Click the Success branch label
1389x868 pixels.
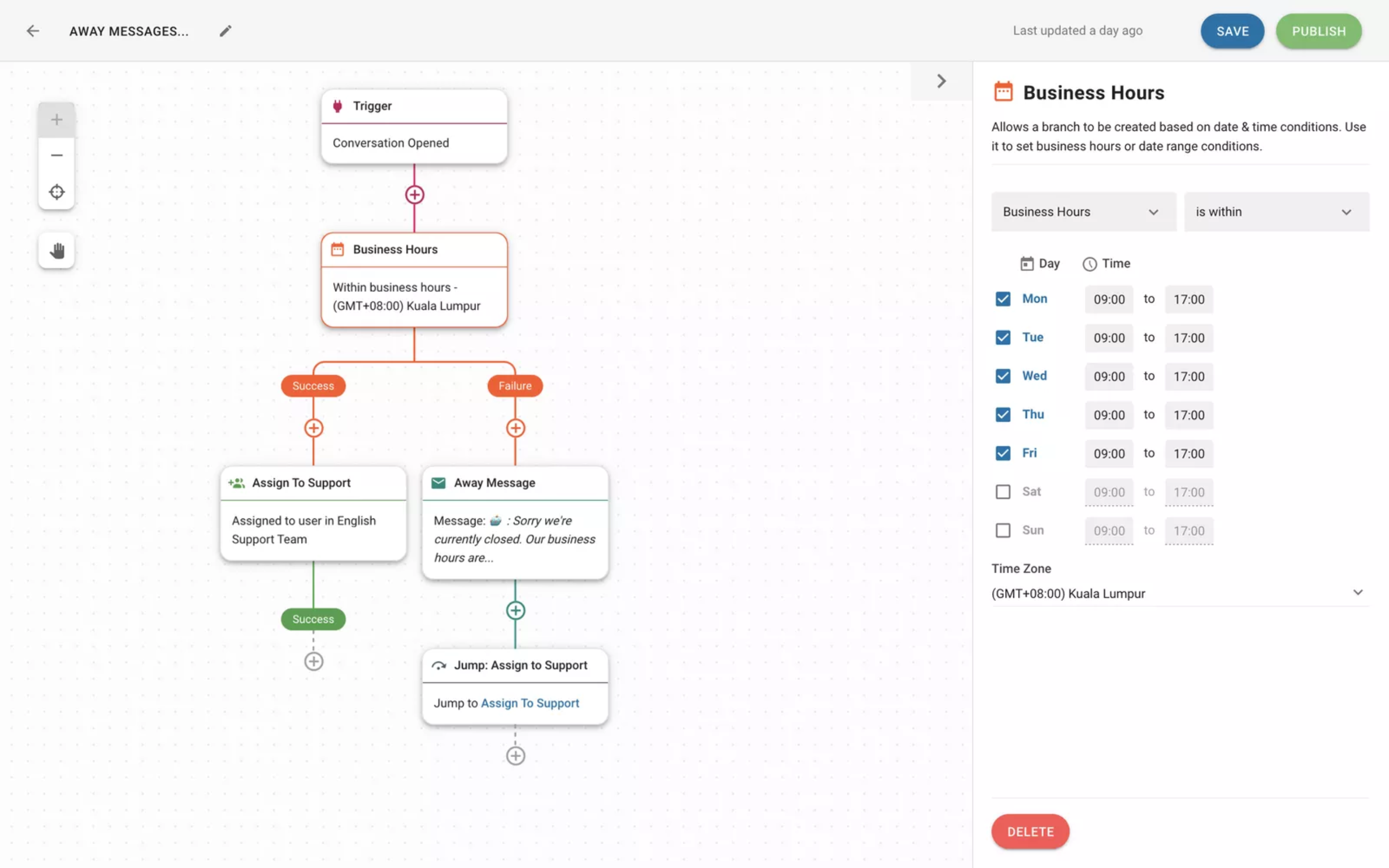(x=312, y=385)
